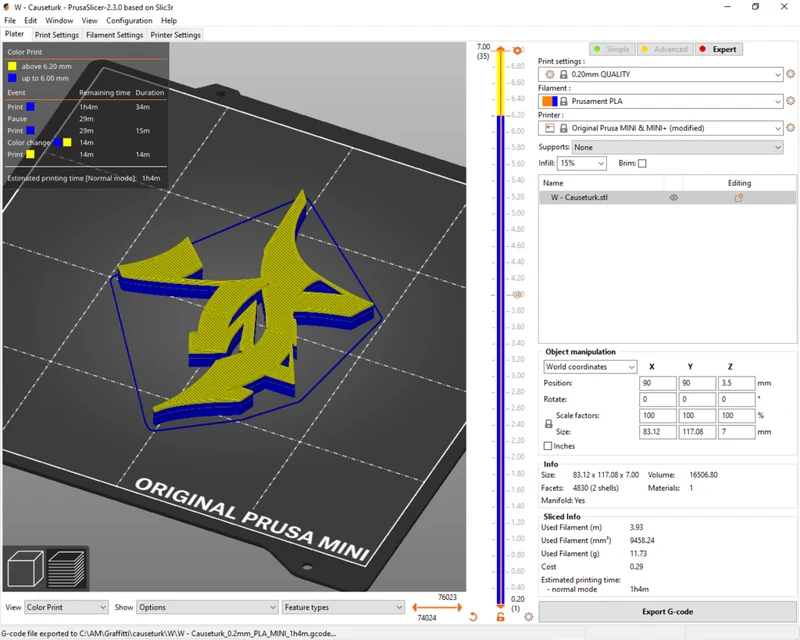Image resolution: width=800 pixels, height=640 pixels.
Task: Click the Scale factors Z field
Action: [x=736, y=415]
